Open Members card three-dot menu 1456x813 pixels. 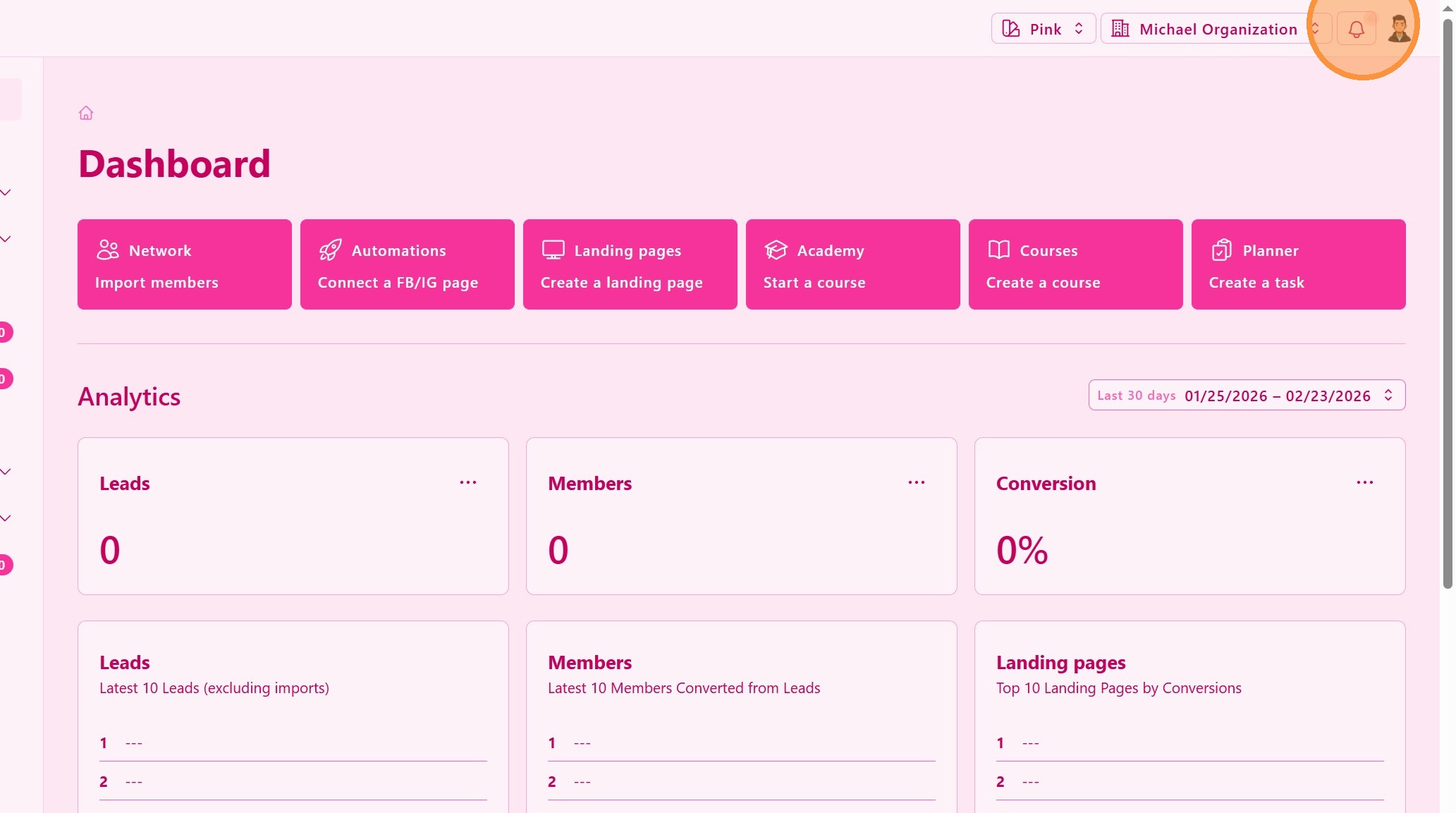[x=916, y=483]
